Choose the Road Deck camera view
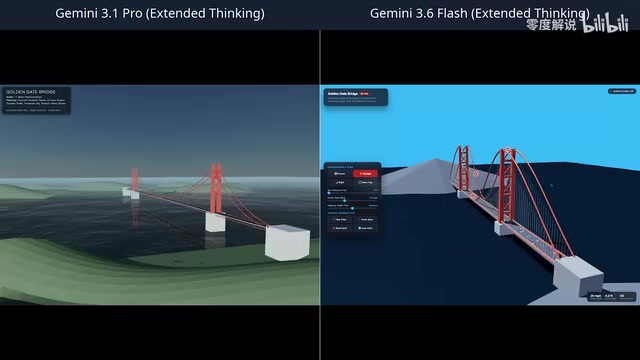The image size is (640, 360). (x=340, y=228)
